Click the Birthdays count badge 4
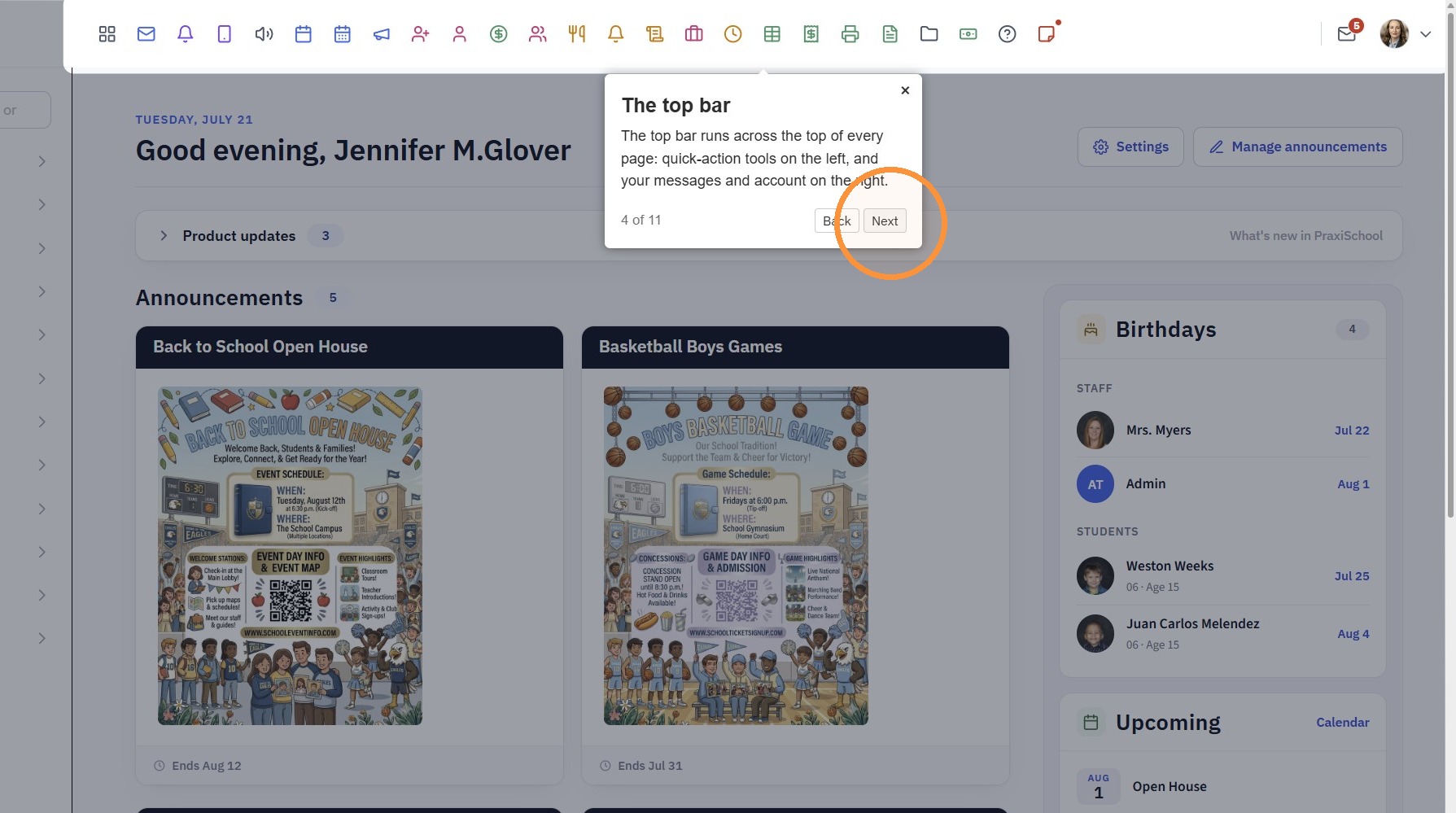The image size is (1456, 813). click(1352, 330)
